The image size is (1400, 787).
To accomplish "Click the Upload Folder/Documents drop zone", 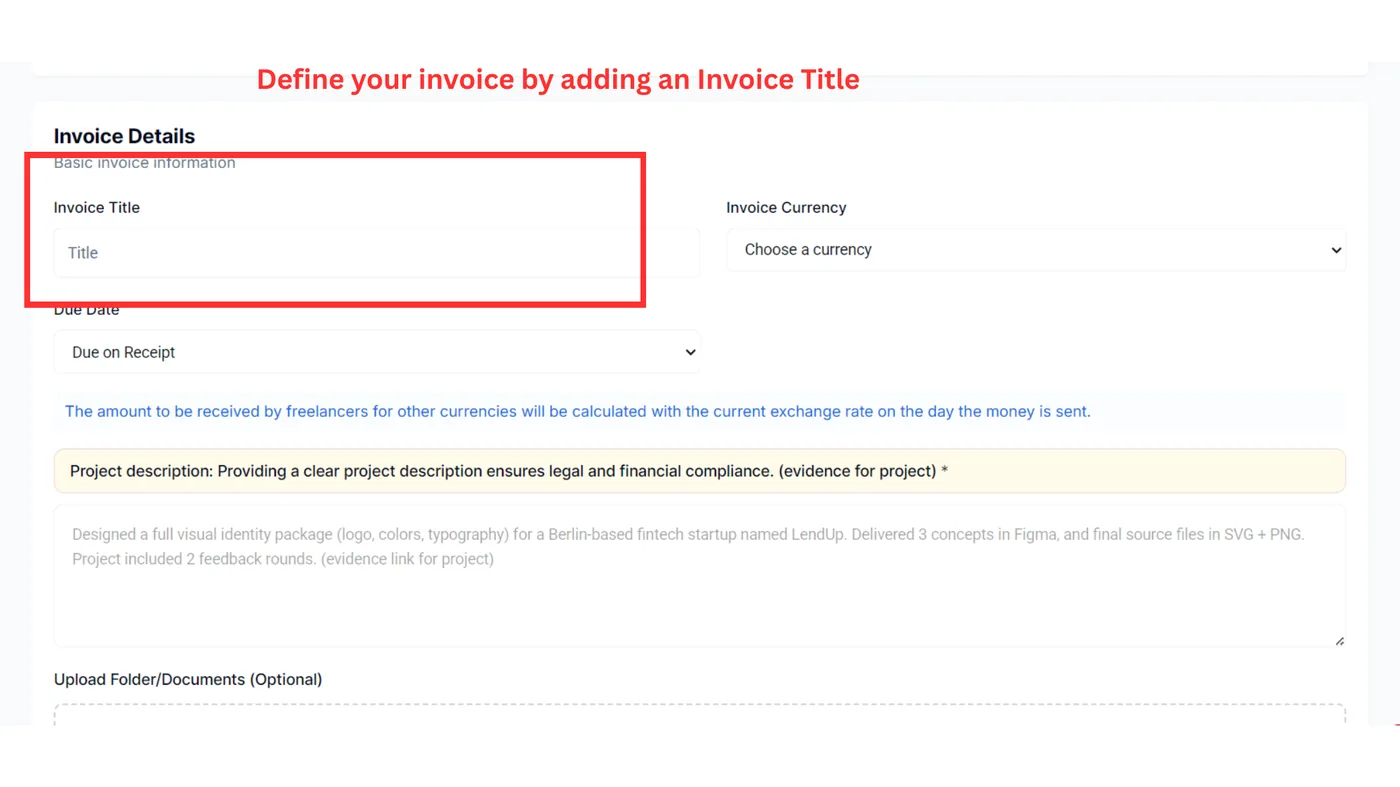I will point(700,715).
